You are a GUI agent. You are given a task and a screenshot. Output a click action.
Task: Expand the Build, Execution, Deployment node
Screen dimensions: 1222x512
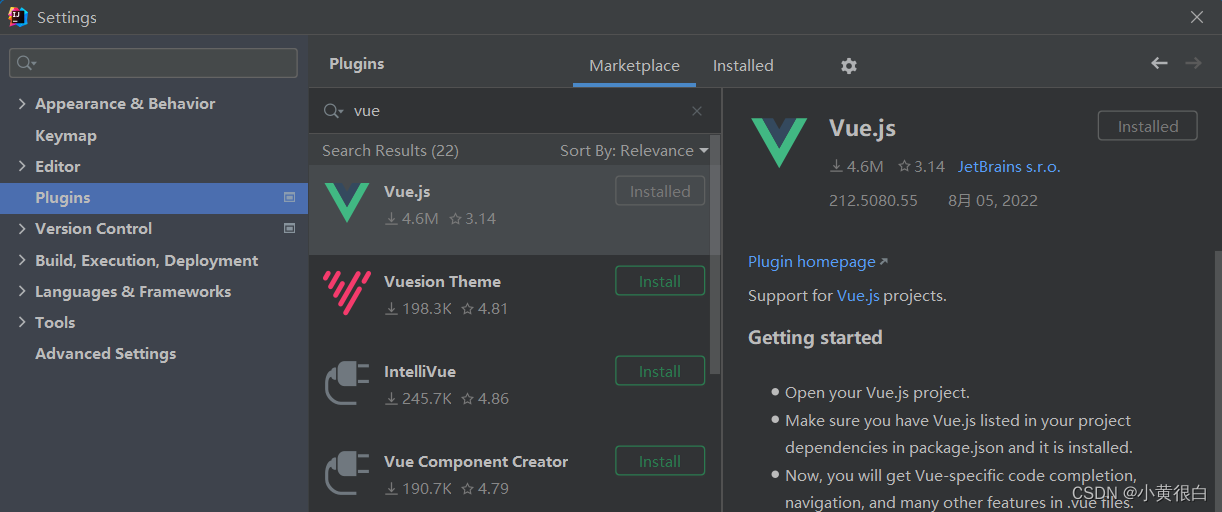coord(22,261)
